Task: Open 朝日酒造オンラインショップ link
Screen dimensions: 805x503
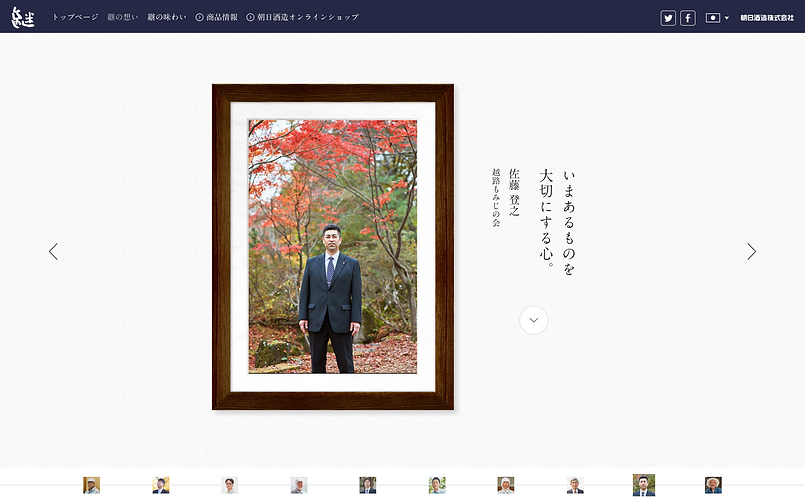Action: pyautogui.click(x=302, y=17)
